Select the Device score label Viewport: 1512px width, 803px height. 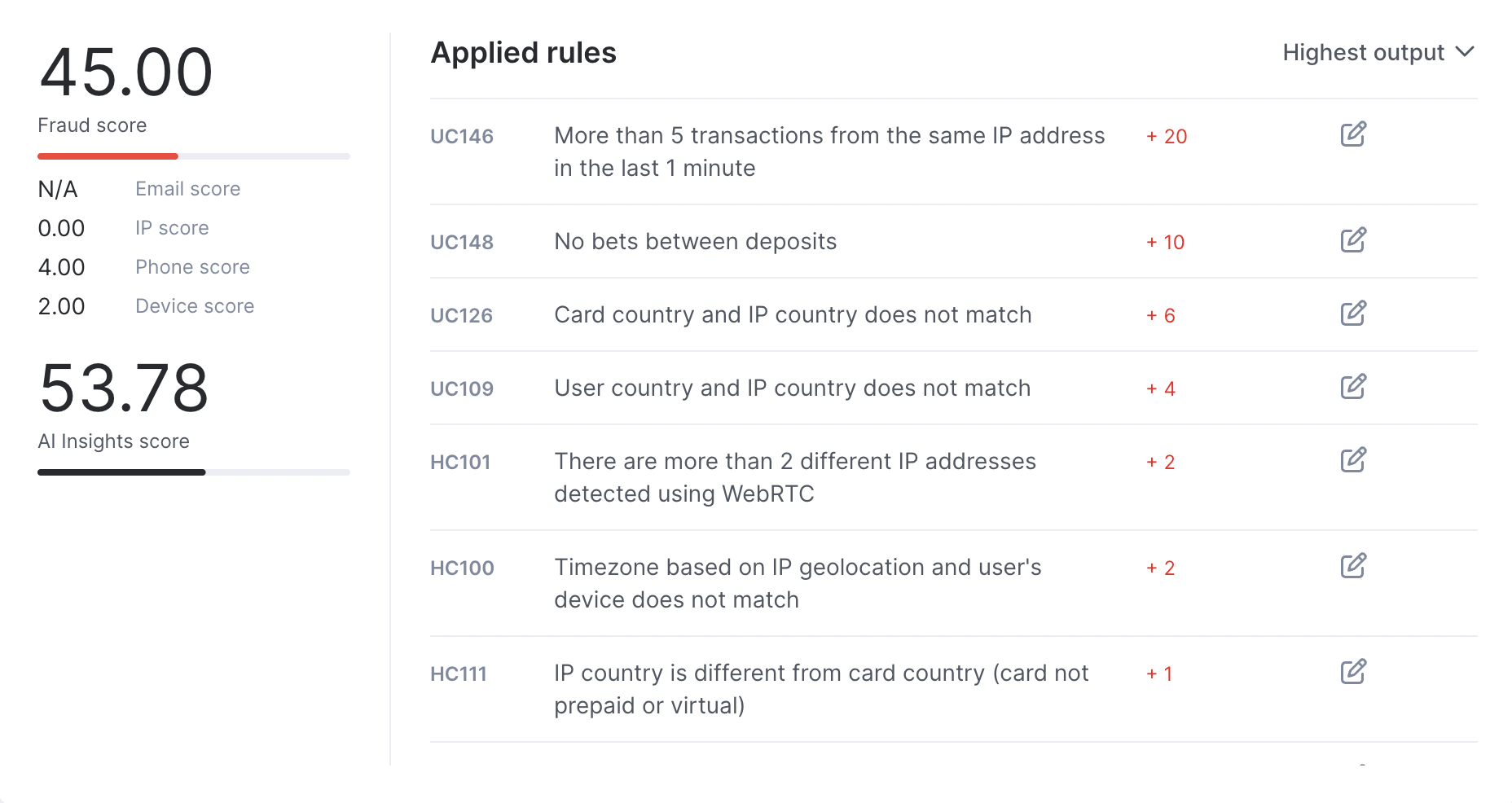[195, 305]
